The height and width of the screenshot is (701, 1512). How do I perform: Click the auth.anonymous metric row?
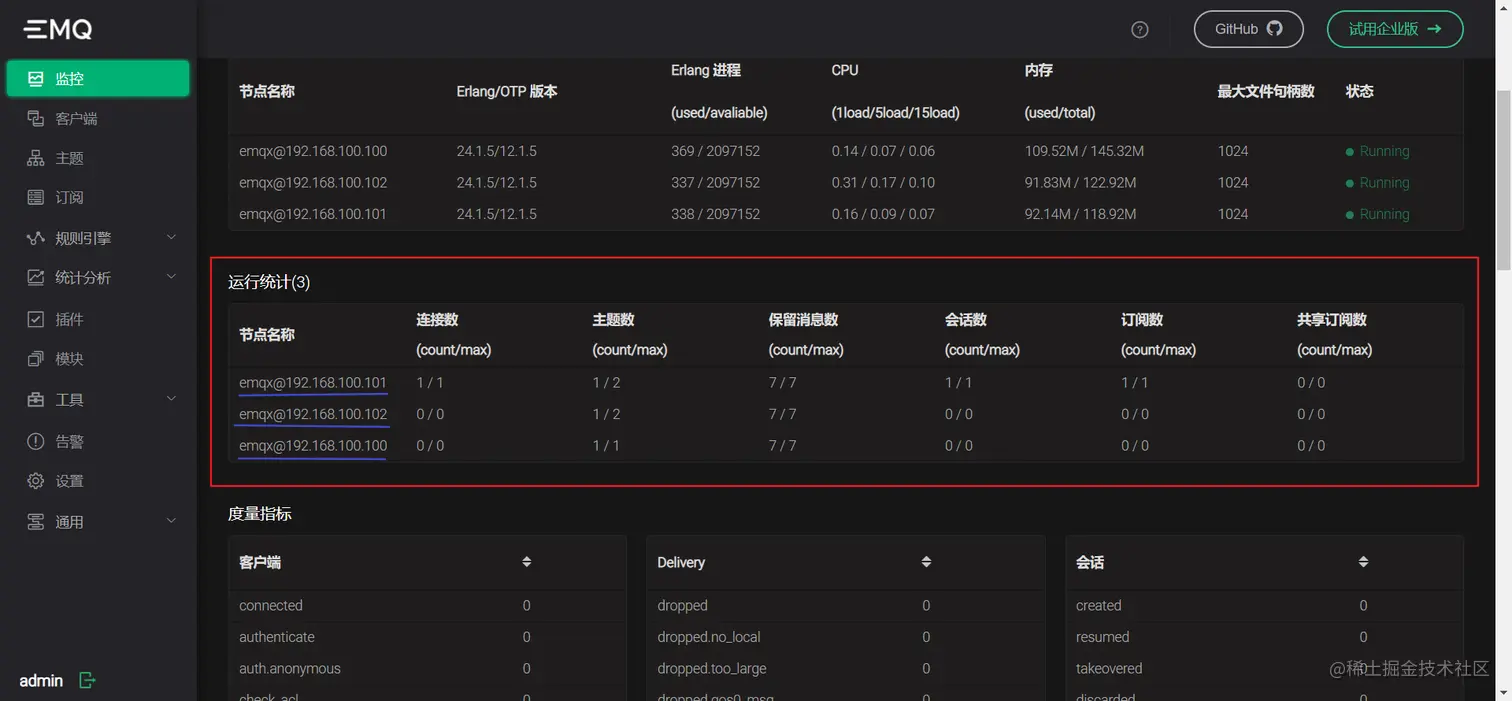[427, 668]
